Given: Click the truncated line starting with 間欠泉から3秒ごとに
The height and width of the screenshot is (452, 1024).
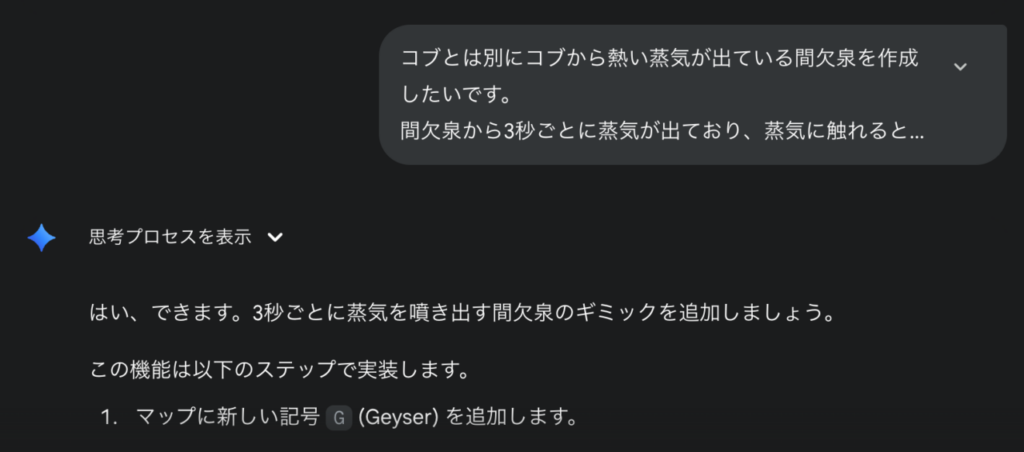Looking at the screenshot, I should pos(662,132).
